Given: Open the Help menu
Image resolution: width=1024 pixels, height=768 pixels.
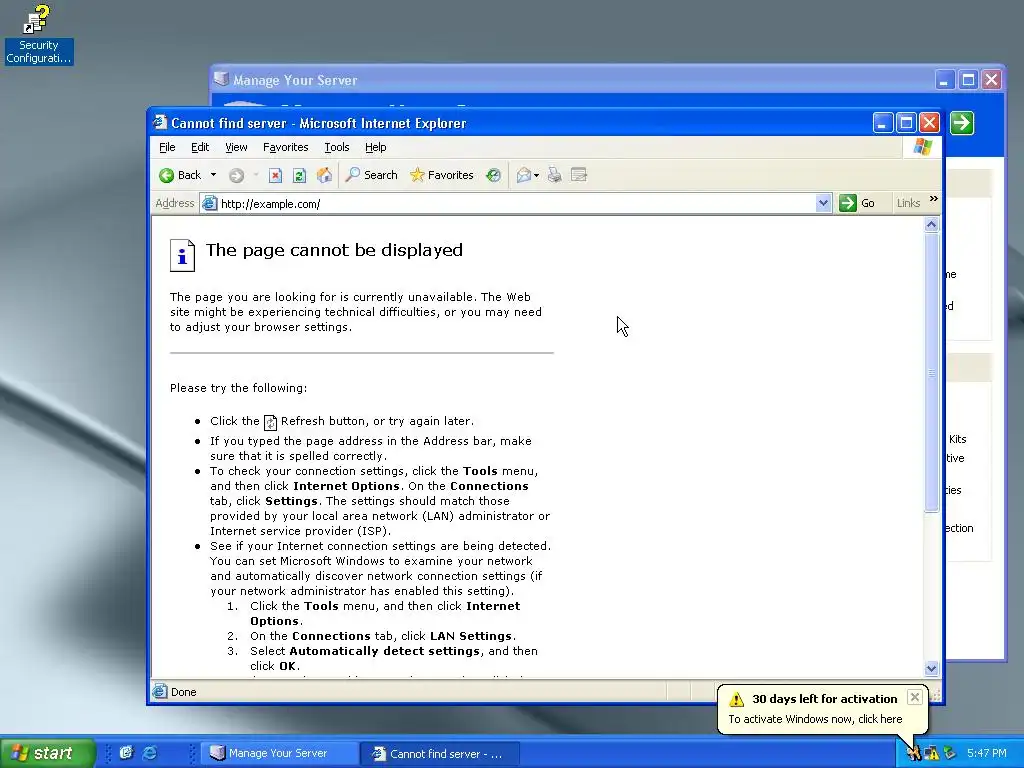Looking at the screenshot, I should [x=376, y=147].
